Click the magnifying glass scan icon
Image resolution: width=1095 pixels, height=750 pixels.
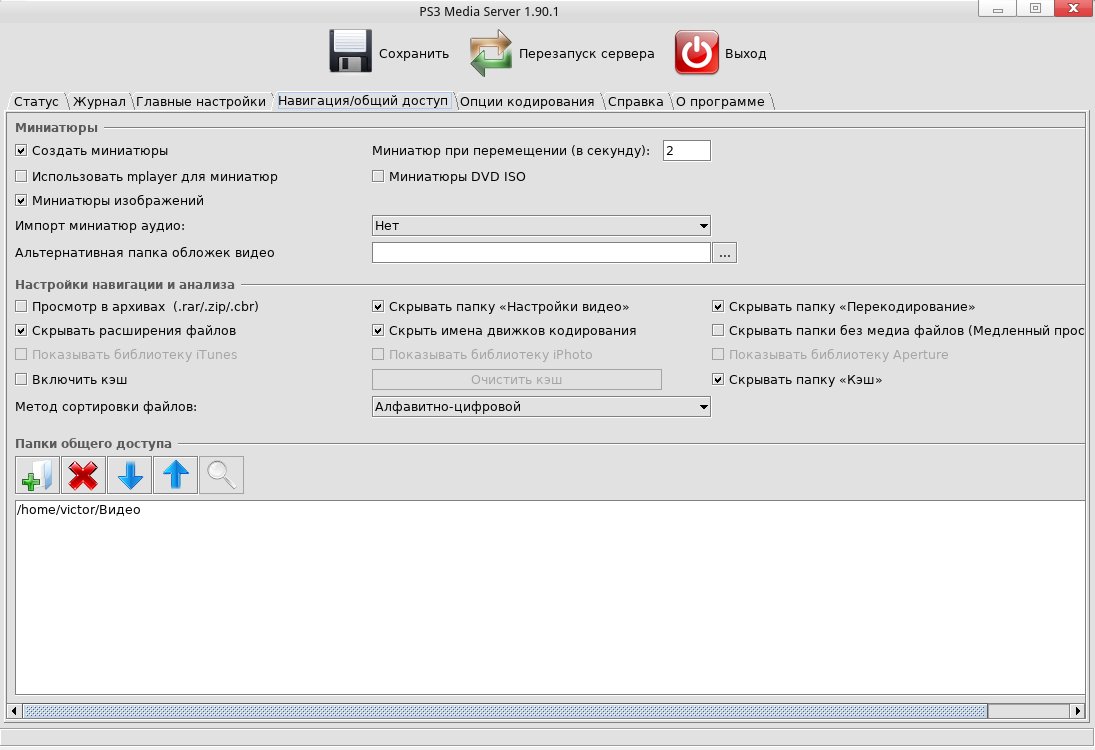pos(221,475)
